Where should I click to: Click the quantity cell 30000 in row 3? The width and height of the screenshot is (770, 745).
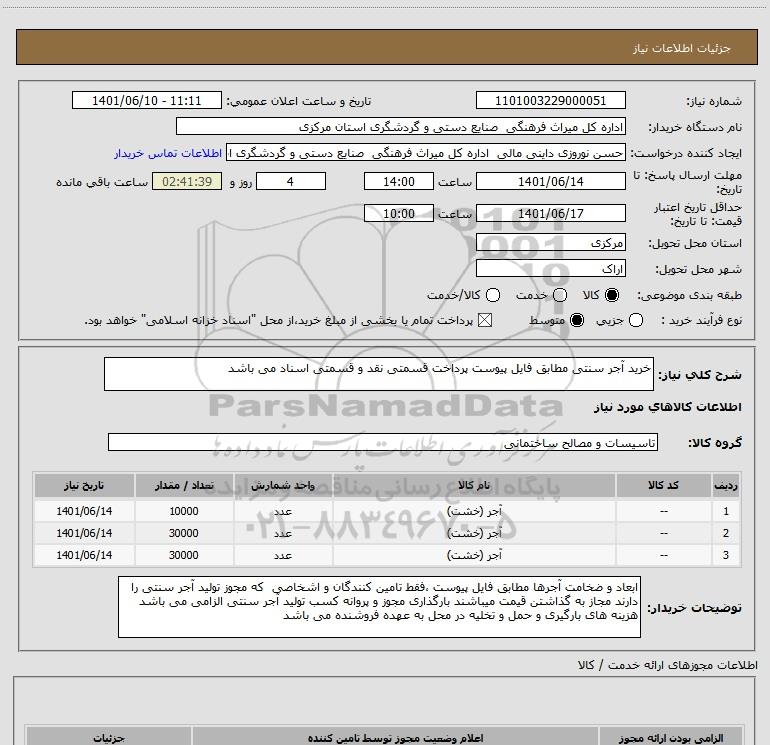184,555
